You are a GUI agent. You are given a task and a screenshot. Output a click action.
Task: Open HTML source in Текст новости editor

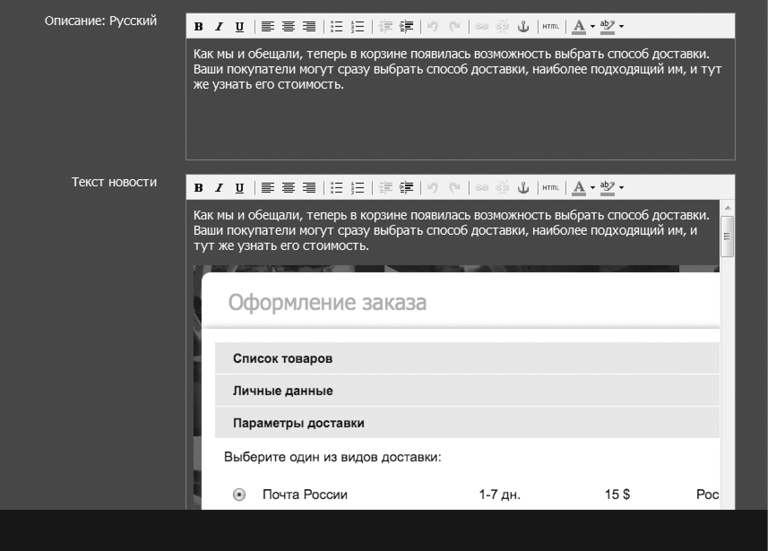(x=551, y=188)
